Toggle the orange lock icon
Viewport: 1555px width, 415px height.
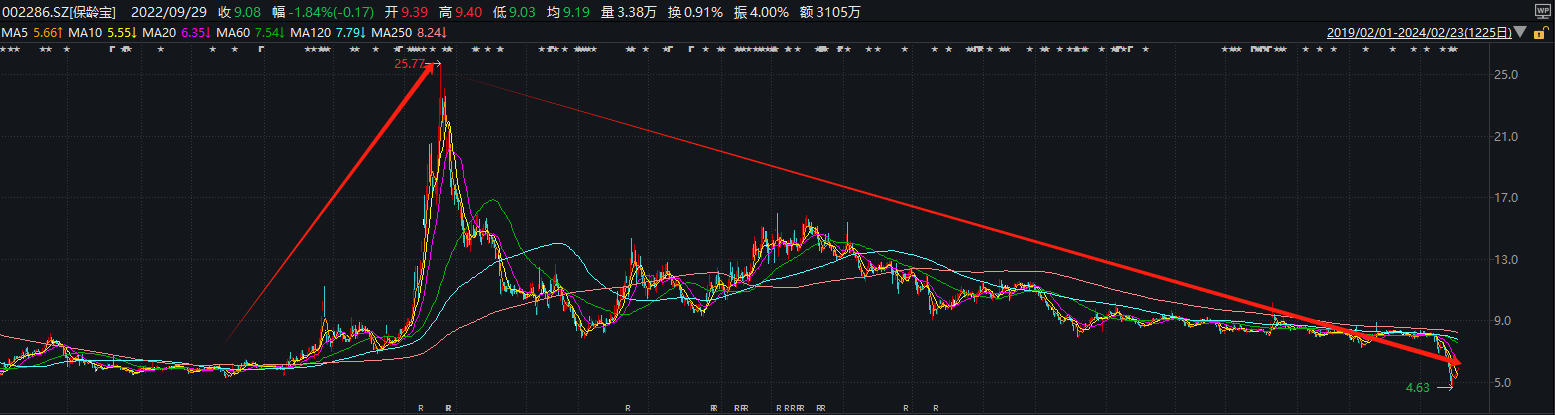pos(1541,32)
